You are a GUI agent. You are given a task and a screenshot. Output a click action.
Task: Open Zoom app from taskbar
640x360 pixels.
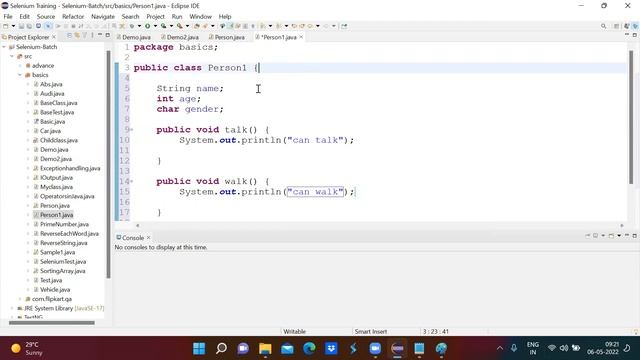point(375,349)
